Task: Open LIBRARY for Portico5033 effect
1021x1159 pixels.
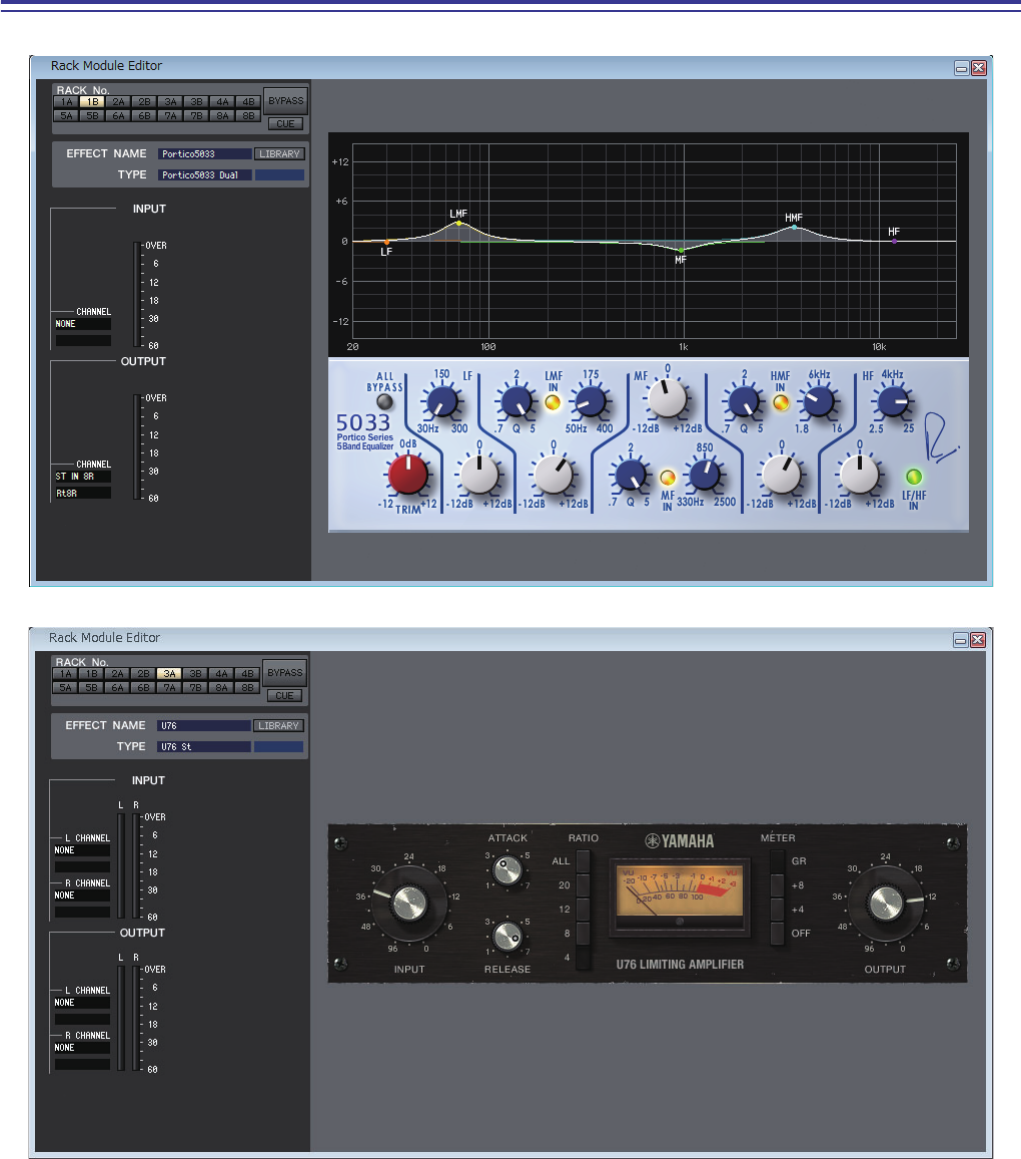Action: coord(279,154)
